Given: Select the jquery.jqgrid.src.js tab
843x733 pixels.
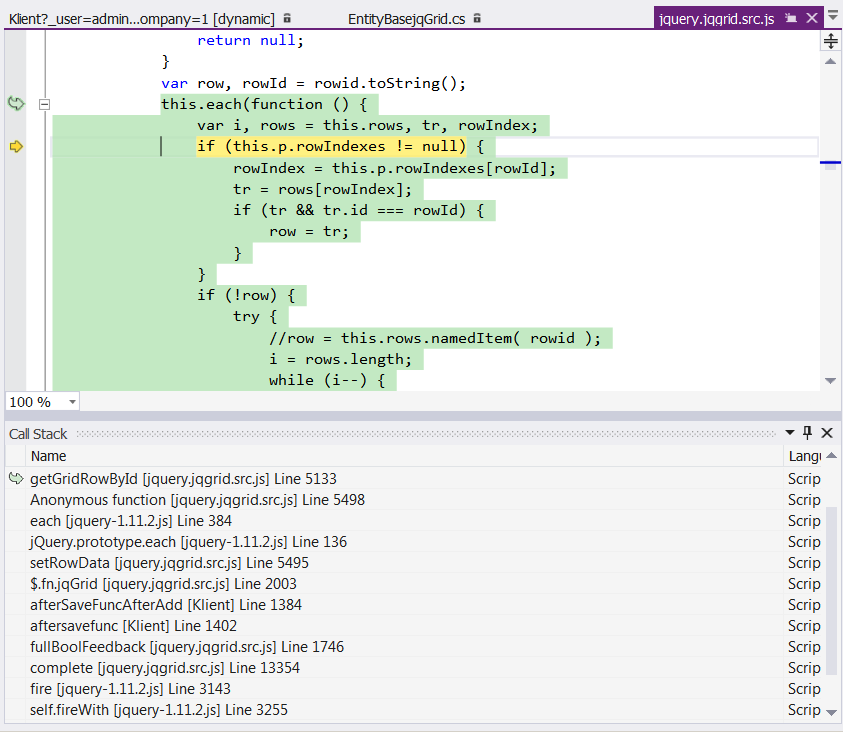Looking at the screenshot, I should (x=717, y=19).
